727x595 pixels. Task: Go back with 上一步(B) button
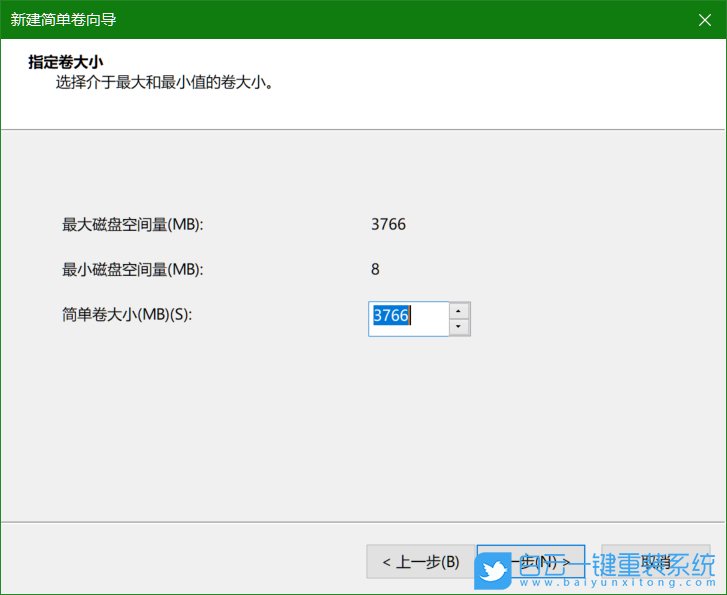point(421,562)
